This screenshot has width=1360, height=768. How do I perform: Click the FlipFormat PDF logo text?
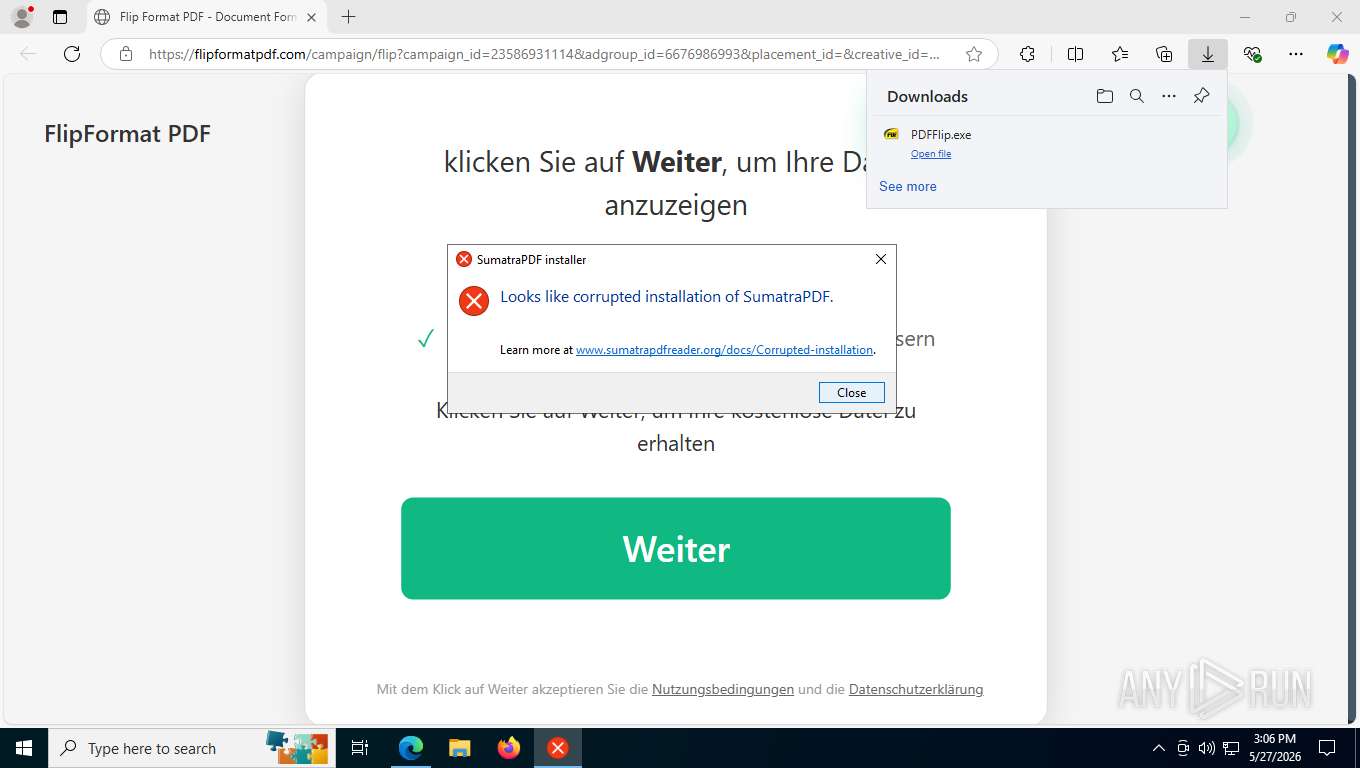pos(127,134)
